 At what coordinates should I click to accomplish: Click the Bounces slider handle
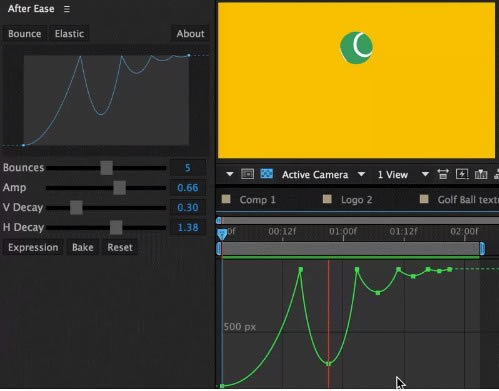coord(106,168)
